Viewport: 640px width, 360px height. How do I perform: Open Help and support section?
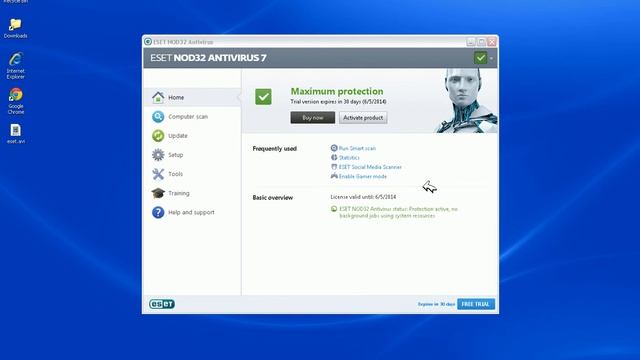pos(192,213)
